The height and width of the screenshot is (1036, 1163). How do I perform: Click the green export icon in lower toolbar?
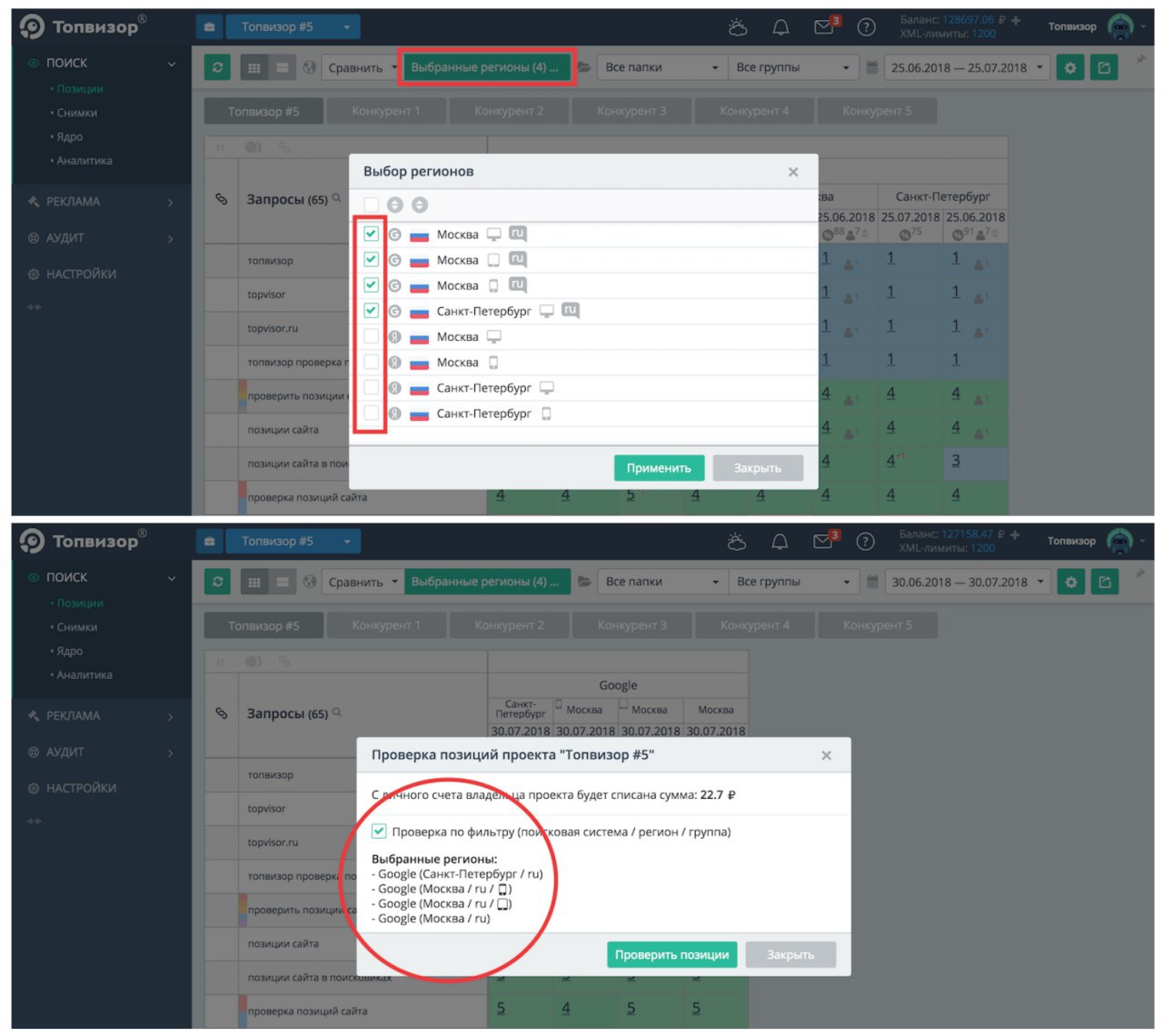pos(1104,582)
